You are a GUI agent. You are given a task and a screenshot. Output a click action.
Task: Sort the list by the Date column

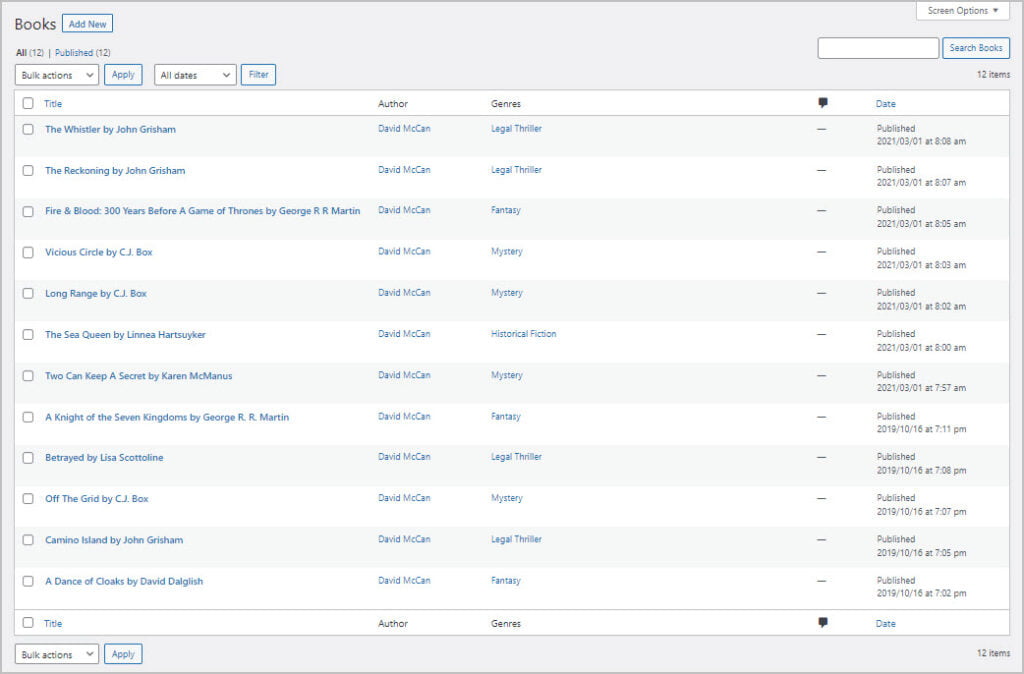pyautogui.click(x=885, y=103)
